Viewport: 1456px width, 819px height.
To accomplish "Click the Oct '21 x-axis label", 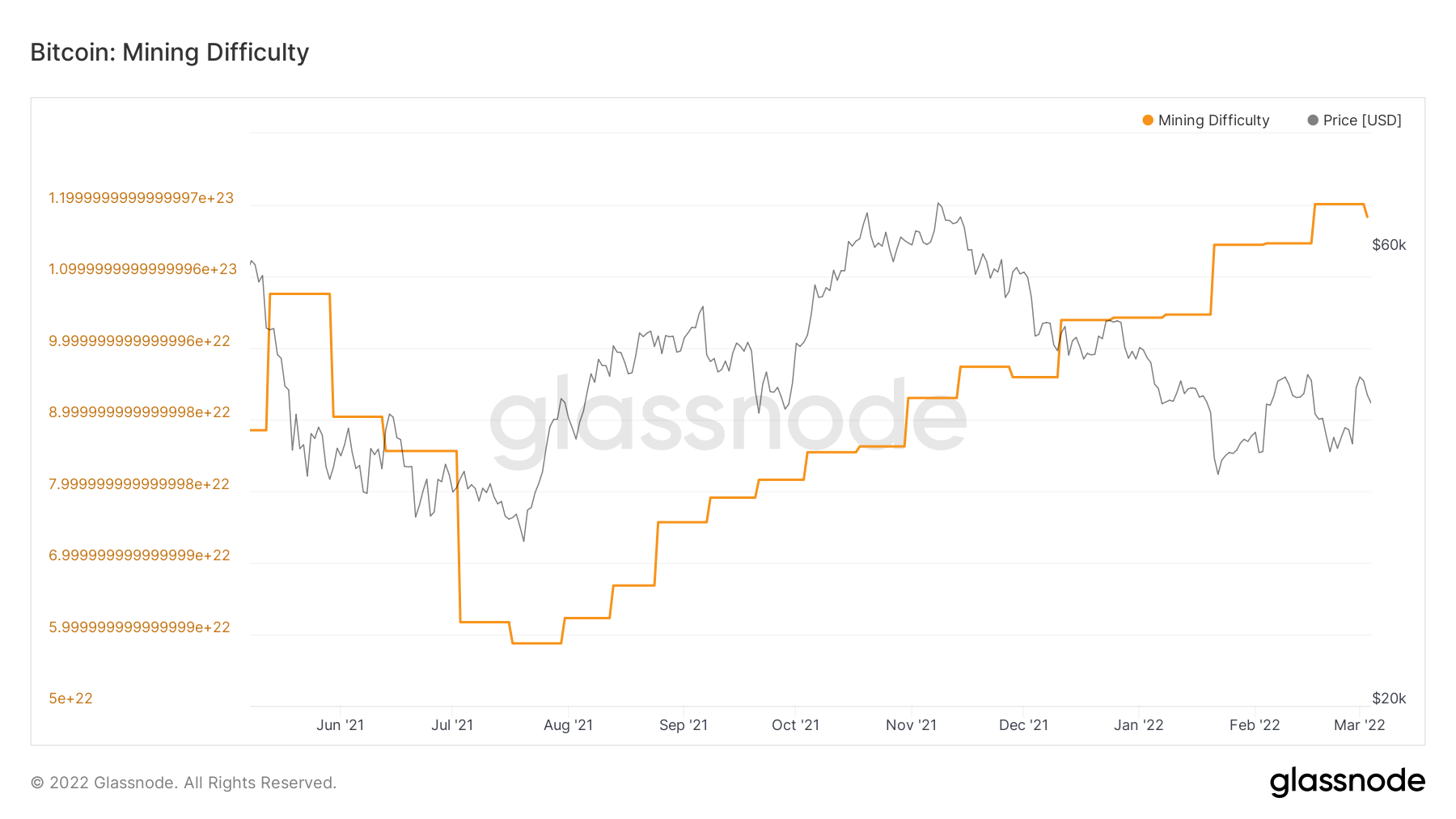I will point(795,725).
